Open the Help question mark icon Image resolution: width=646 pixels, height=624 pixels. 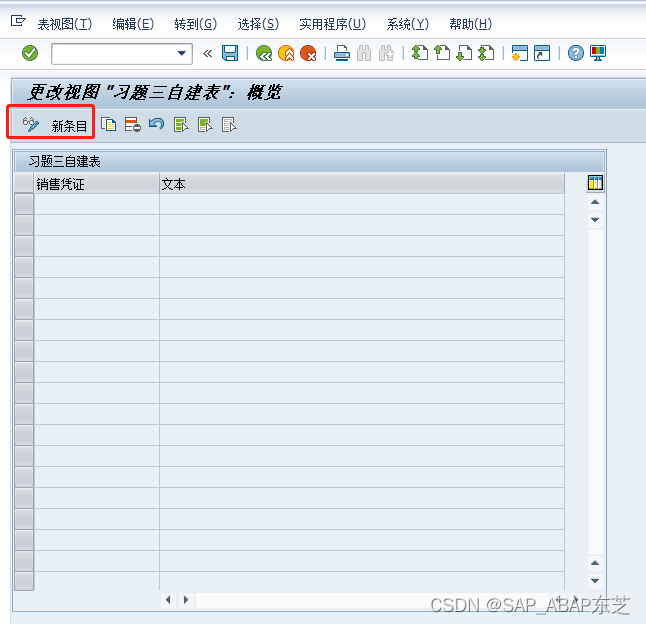576,53
